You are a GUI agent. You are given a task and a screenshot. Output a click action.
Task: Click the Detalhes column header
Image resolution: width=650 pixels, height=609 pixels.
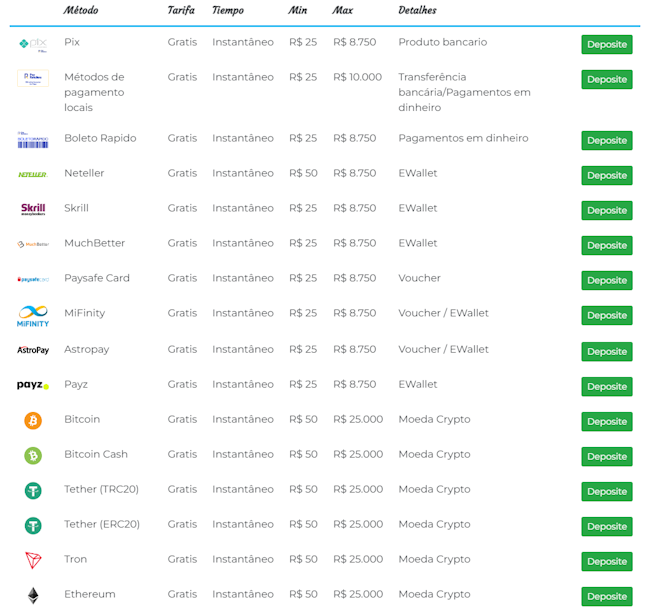[x=417, y=10]
